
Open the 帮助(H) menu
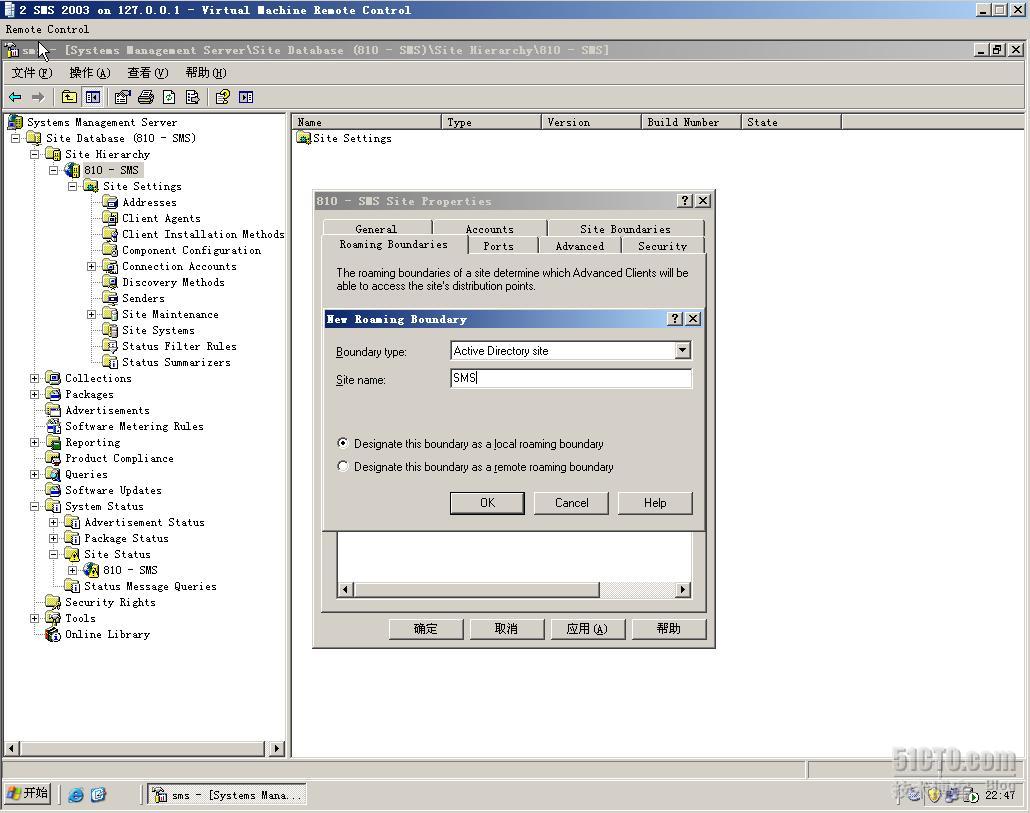click(x=206, y=73)
